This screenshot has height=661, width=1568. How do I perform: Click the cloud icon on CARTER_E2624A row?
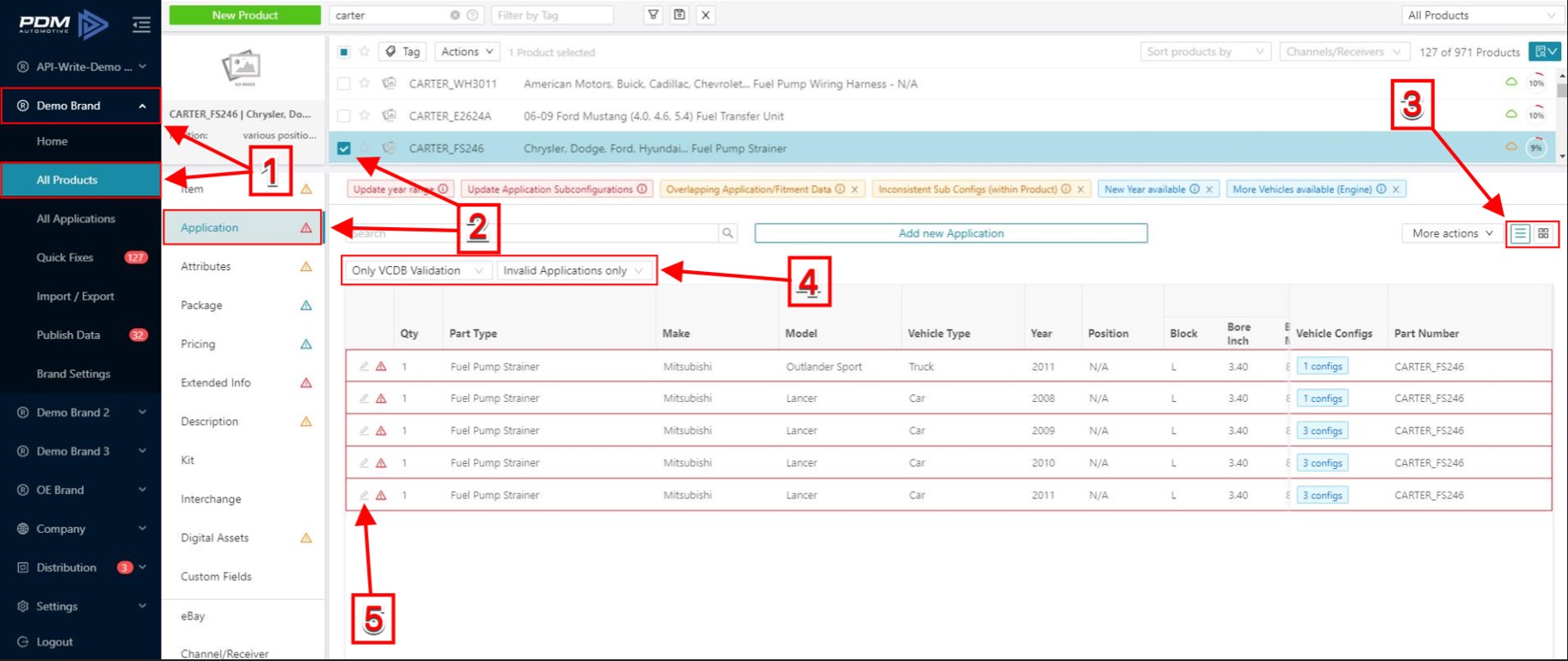point(1511,114)
